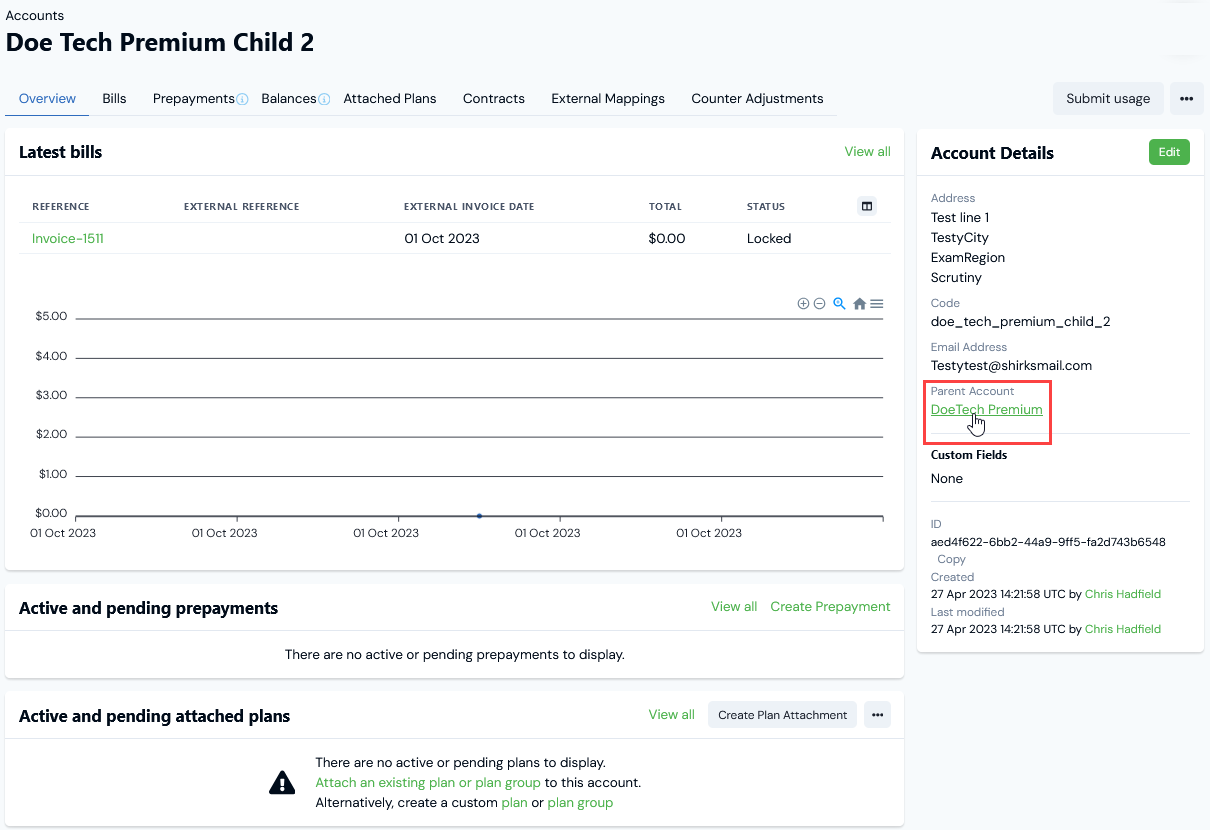Copy the account ID
The height and width of the screenshot is (830, 1210).
pyautogui.click(x=950, y=559)
